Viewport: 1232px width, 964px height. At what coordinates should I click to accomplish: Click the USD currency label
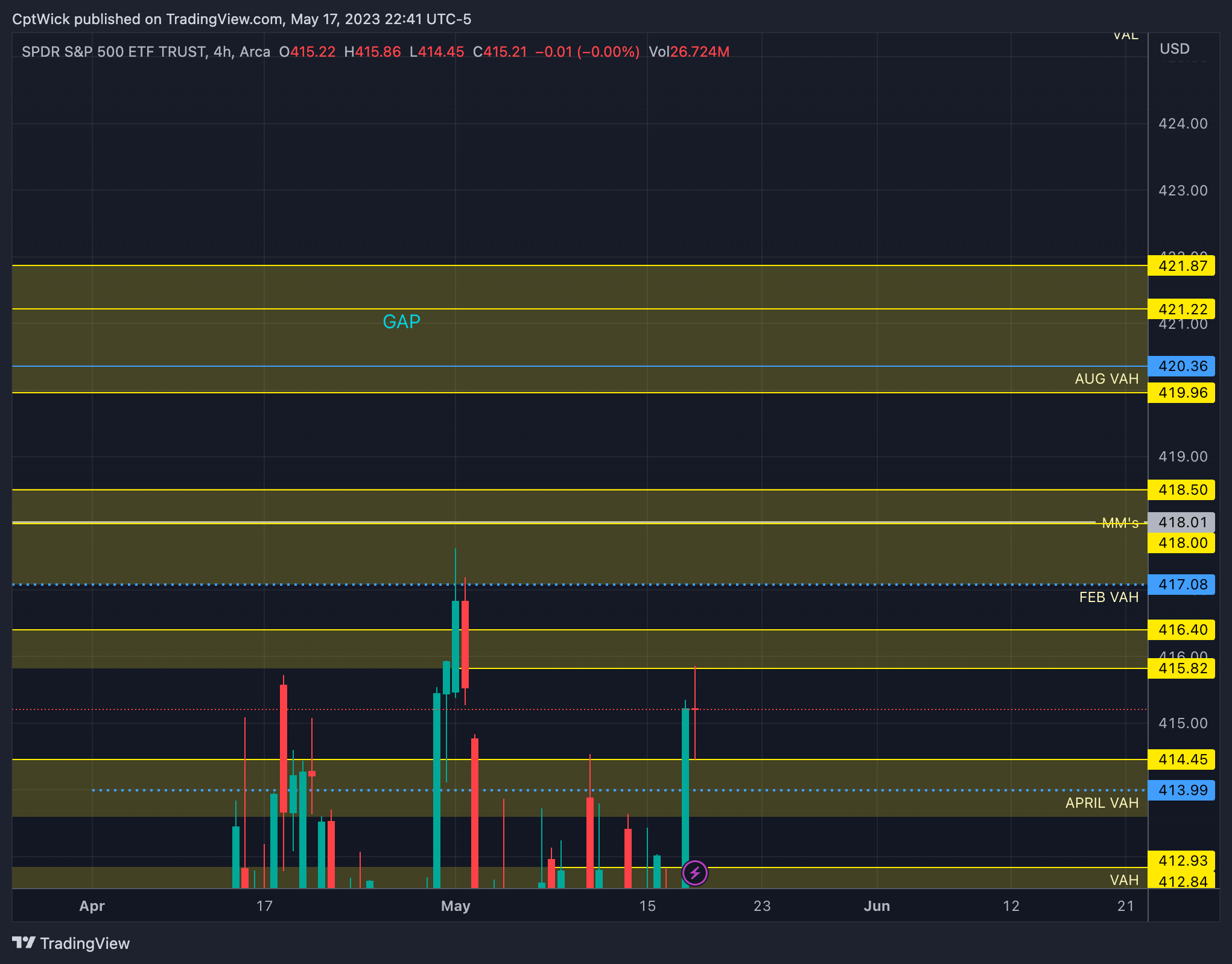point(1174,49)
